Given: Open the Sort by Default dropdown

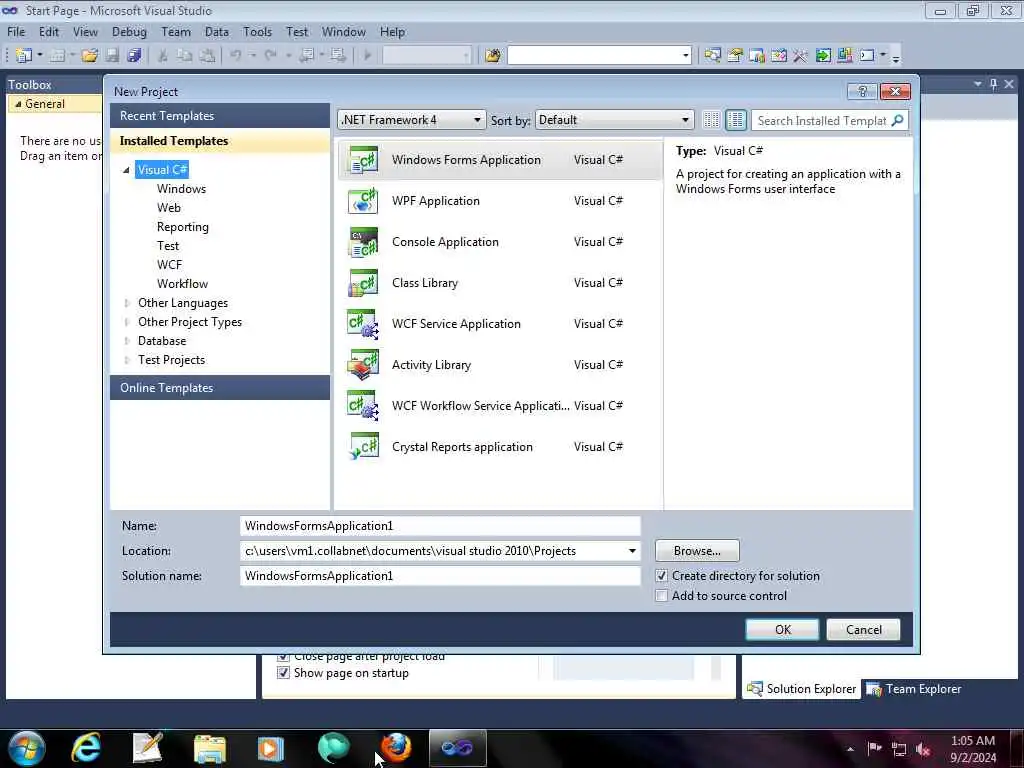Looking at the screenshot, I should pos(614,120).
